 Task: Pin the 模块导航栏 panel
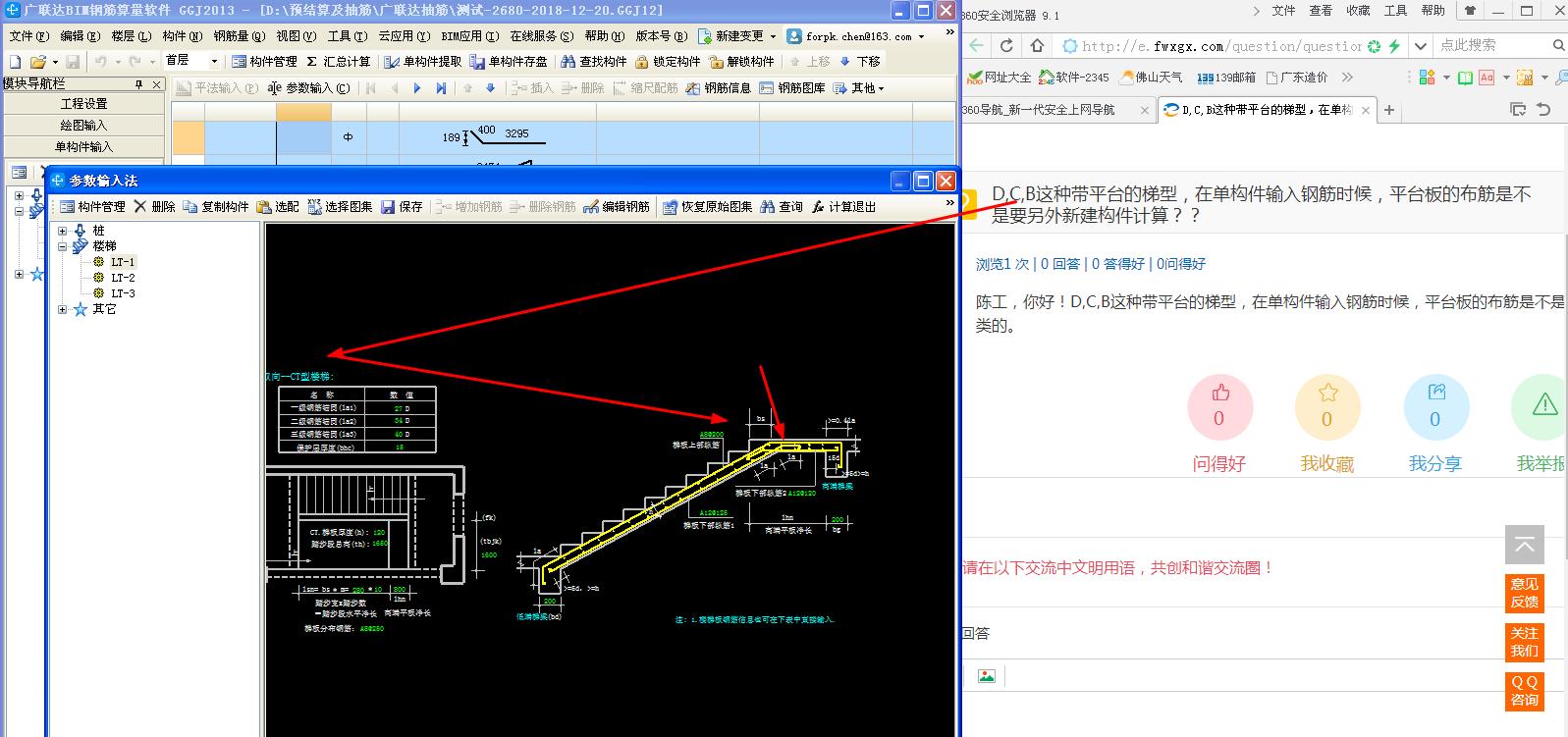[139, 84]
